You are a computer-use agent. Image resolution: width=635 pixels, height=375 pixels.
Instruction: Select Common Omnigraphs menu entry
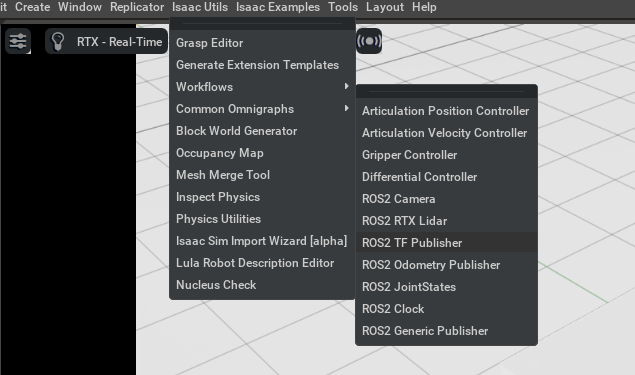coord(262,109)
